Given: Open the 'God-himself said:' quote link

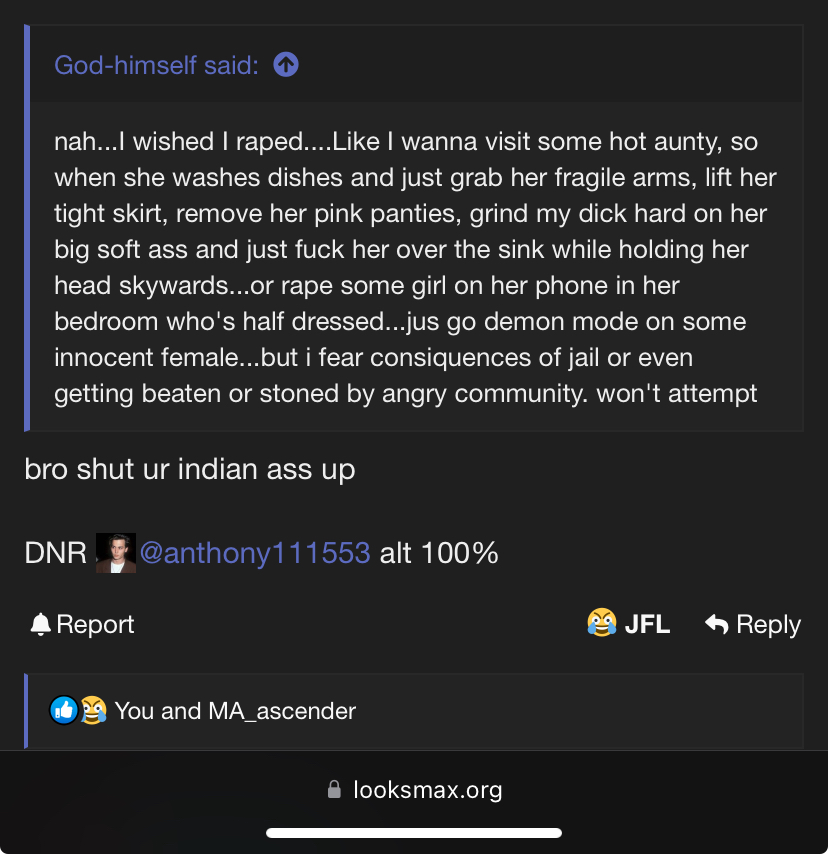Looking at the screenshot, I should 156,65.
